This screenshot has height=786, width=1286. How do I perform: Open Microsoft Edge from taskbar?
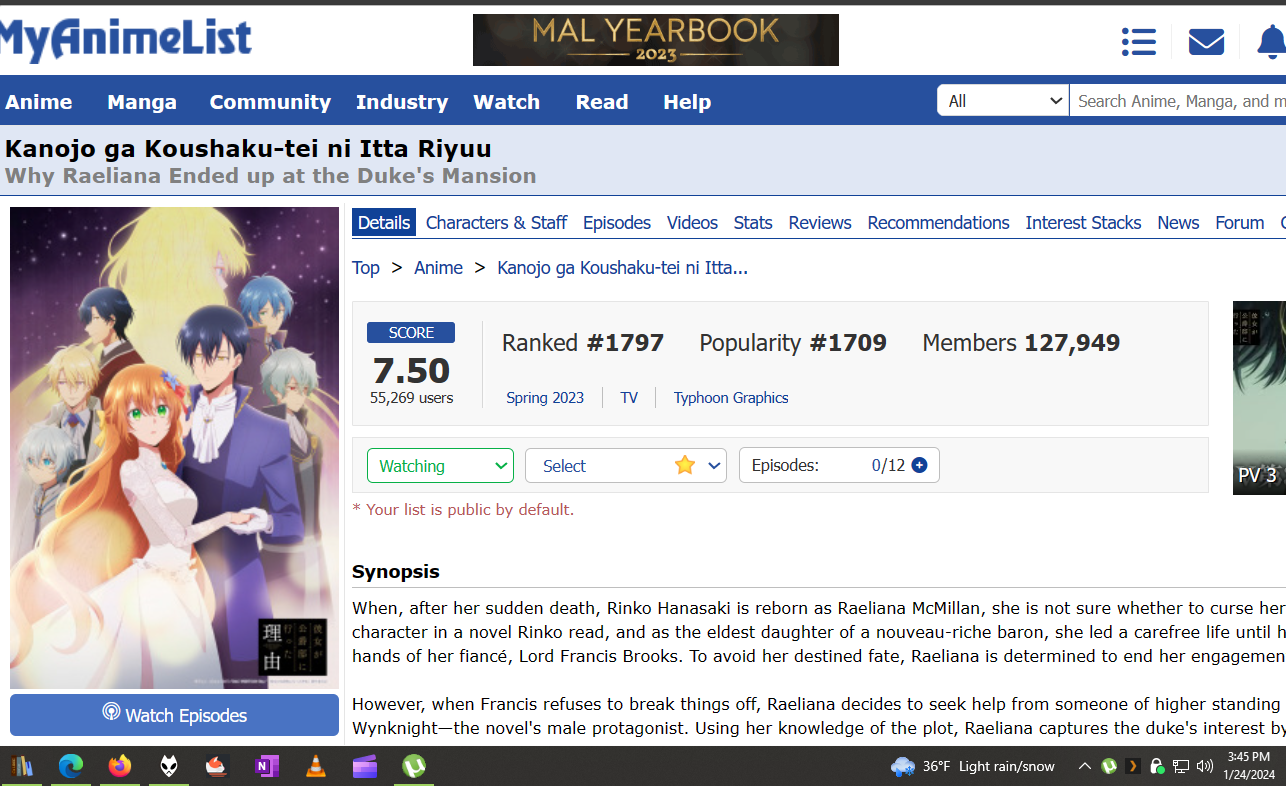(x=70, y=766)
